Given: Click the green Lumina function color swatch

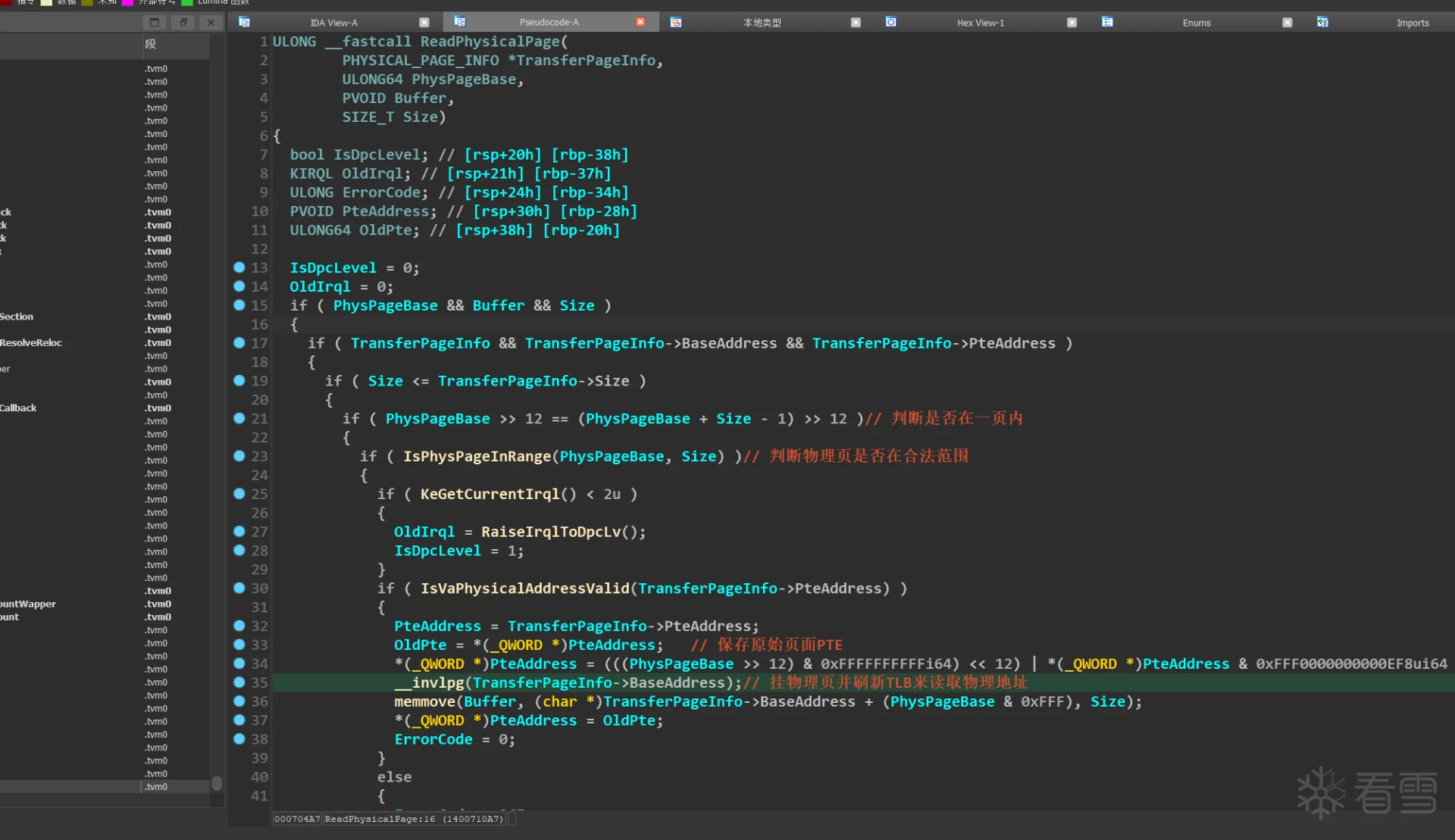Looking at the screenshot, I should click(x=187, y=2).
